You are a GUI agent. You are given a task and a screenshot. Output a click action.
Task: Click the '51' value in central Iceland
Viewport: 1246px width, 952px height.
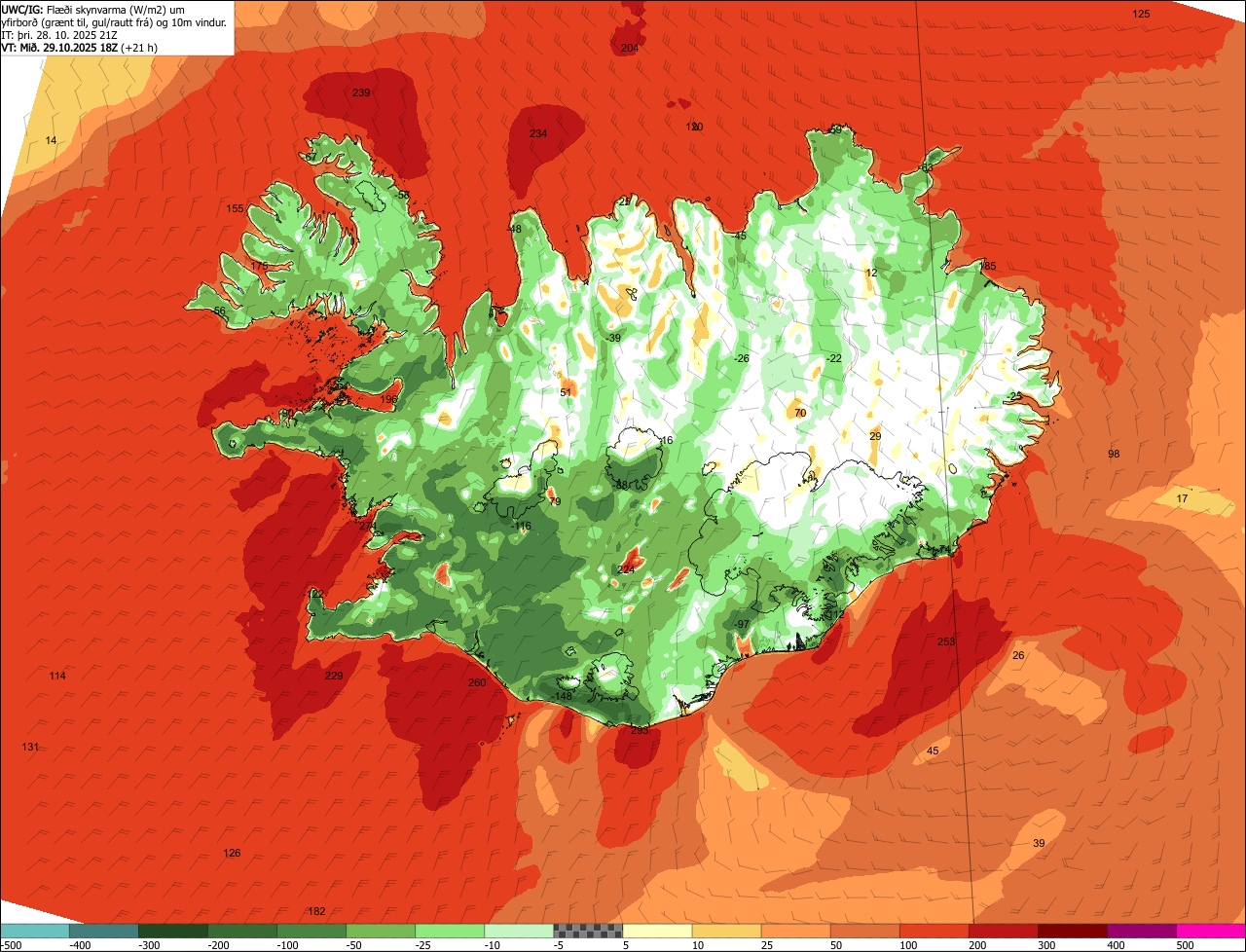coord(566,392)
